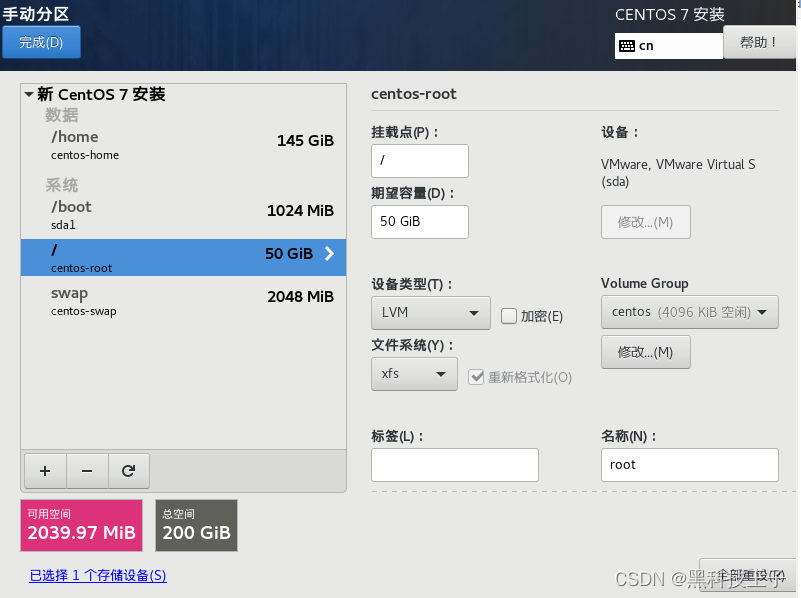
Task: Click the 完成(D) done button
Action: tap(41, 42)
